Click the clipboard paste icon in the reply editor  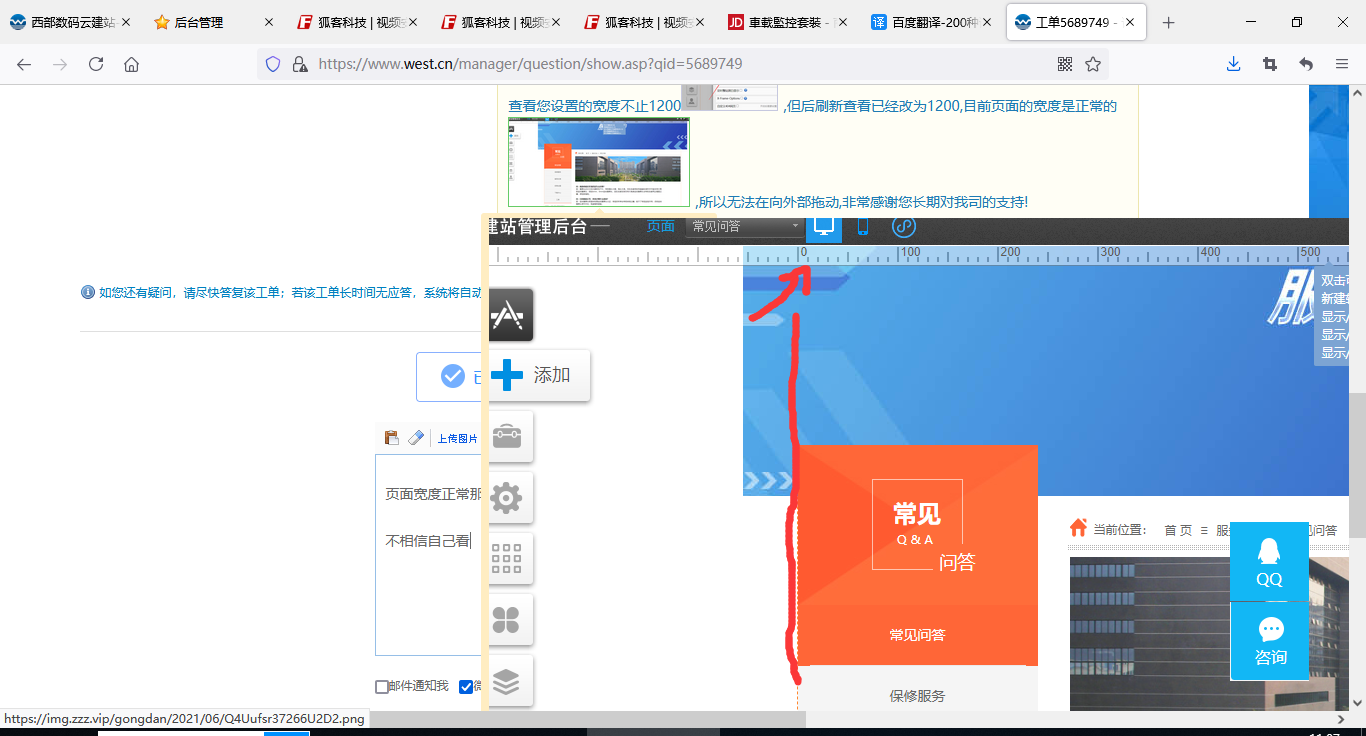coord(392,438)
